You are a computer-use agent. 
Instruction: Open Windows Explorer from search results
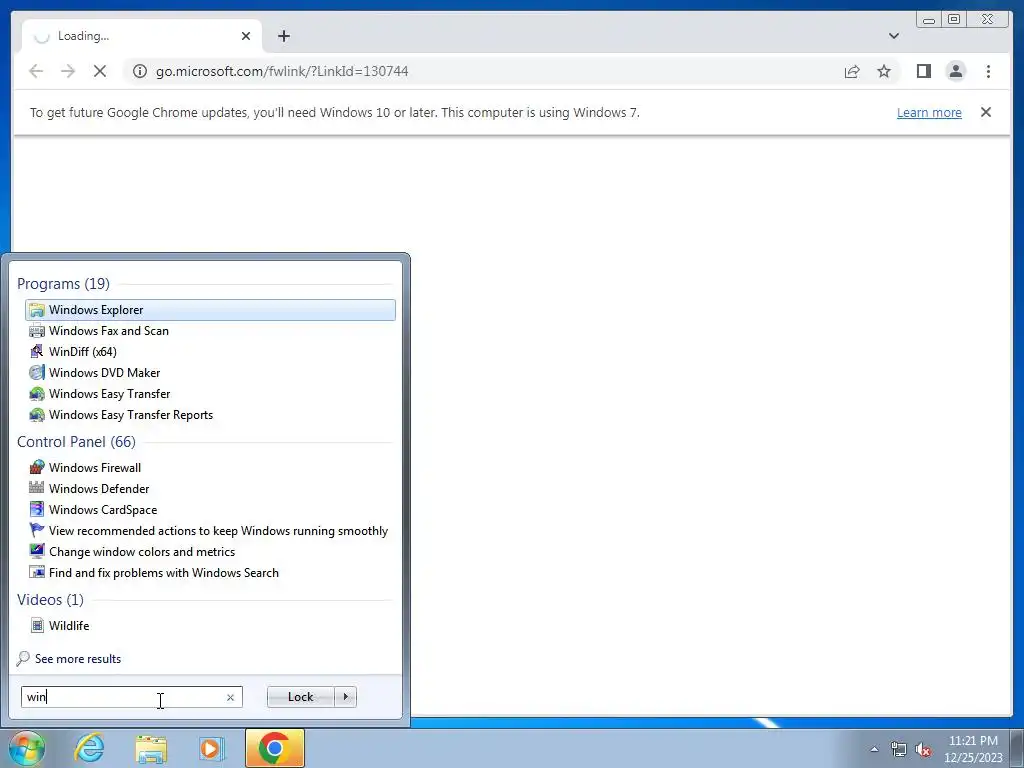point(210,310)
